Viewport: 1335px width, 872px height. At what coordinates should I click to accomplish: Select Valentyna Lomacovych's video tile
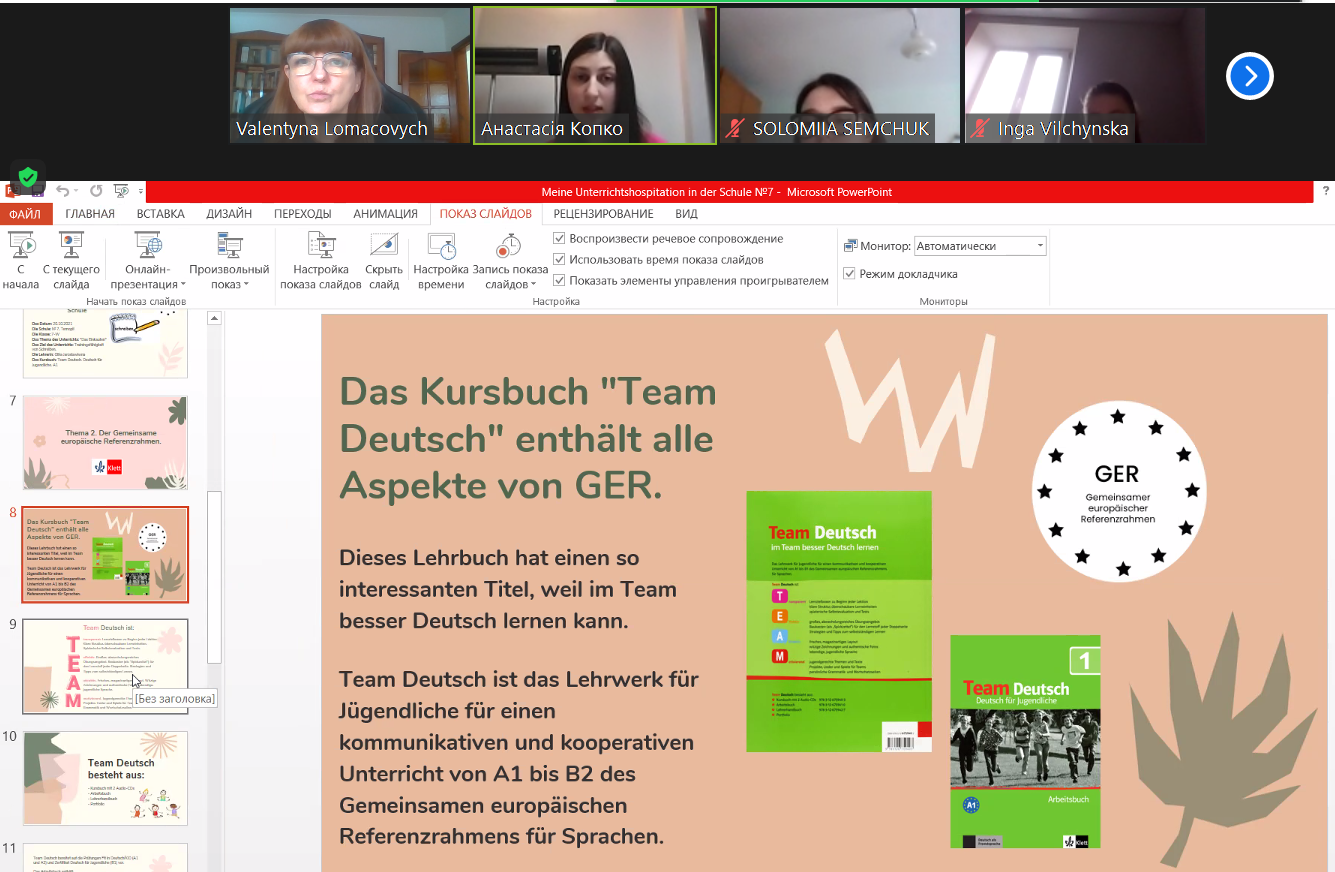(350, 75)
